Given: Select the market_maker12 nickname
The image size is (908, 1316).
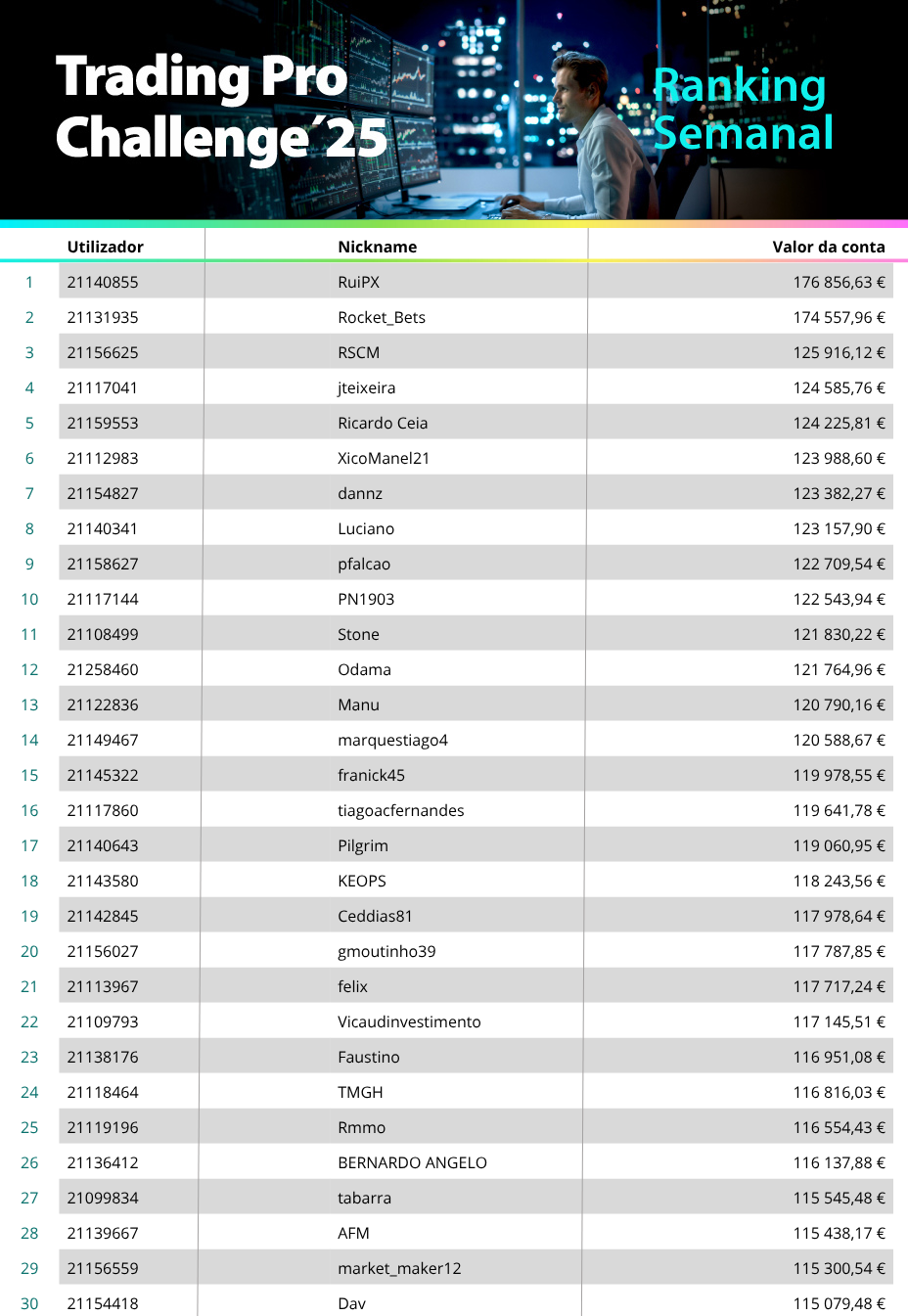Looking at the screenshot, I should [x=399, y=1268].
